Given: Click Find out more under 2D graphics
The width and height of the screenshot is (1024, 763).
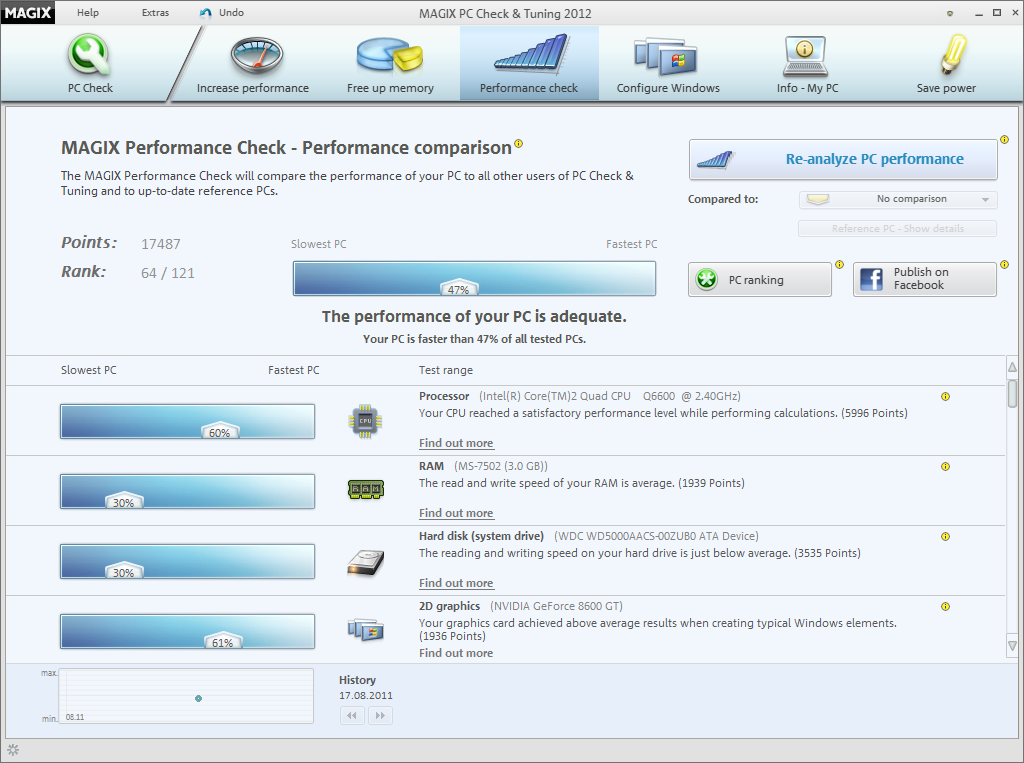Looking at the screenshot, I should pos(456,653).
